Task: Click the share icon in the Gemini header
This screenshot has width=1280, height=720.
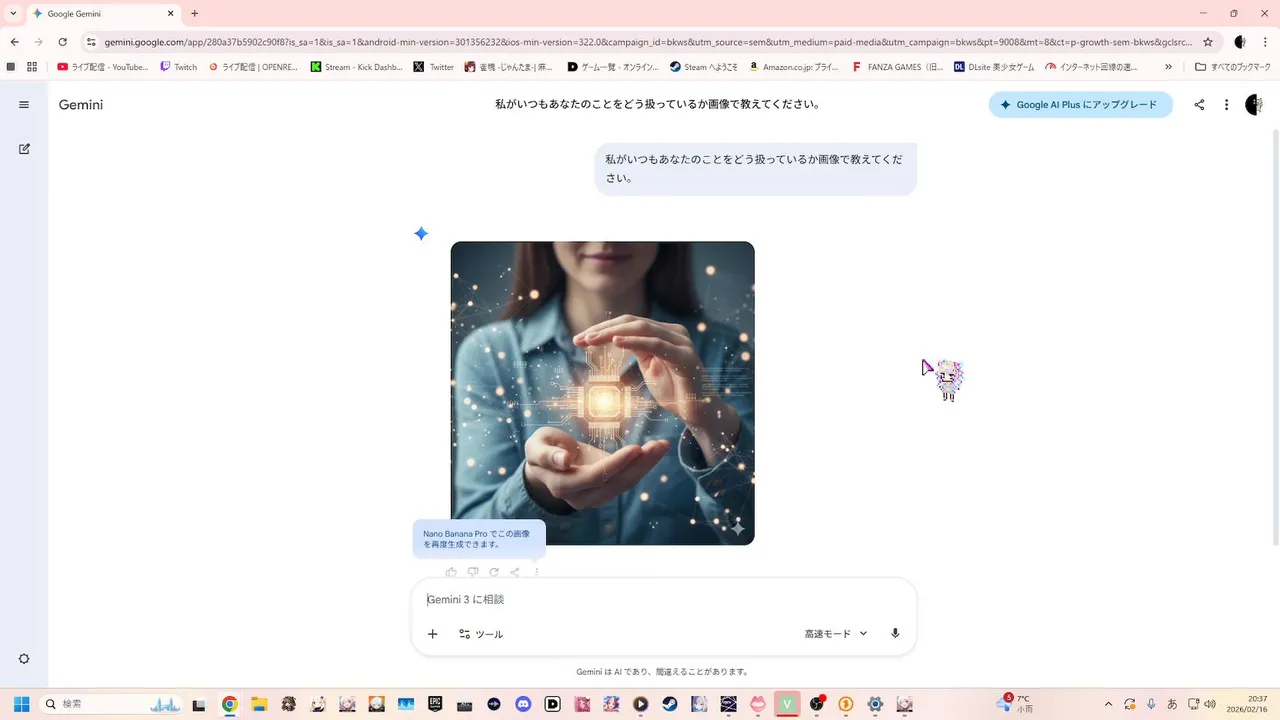Action: pyautogui.click(x=1199, y=105)
